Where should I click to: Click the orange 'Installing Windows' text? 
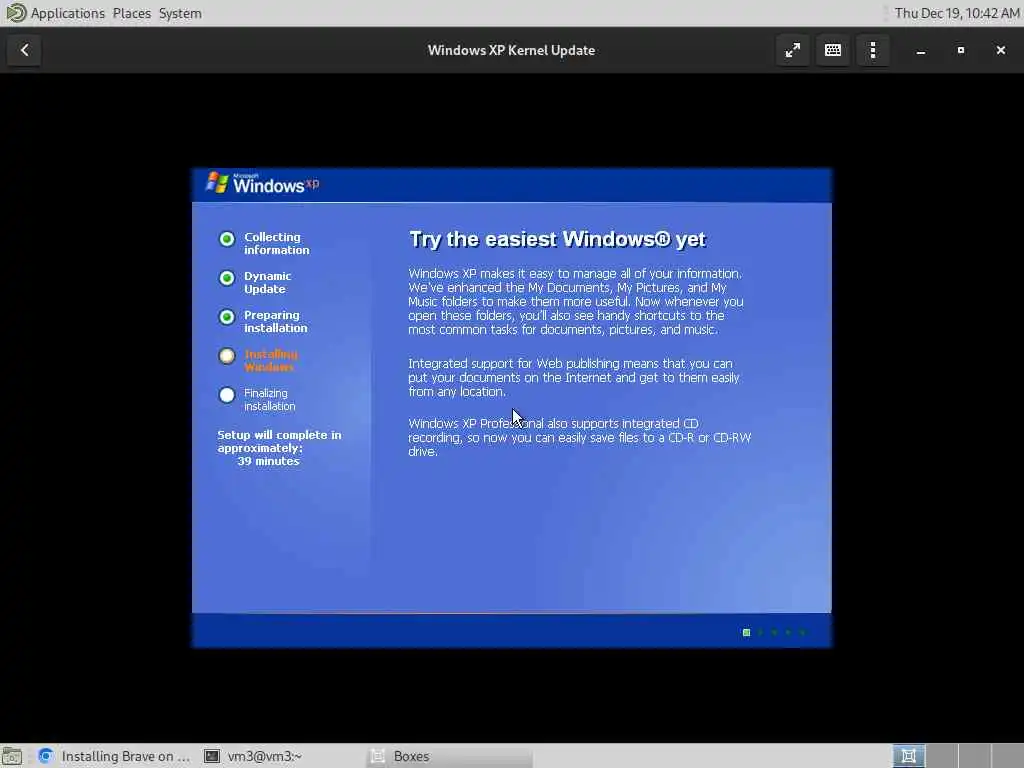270,360
